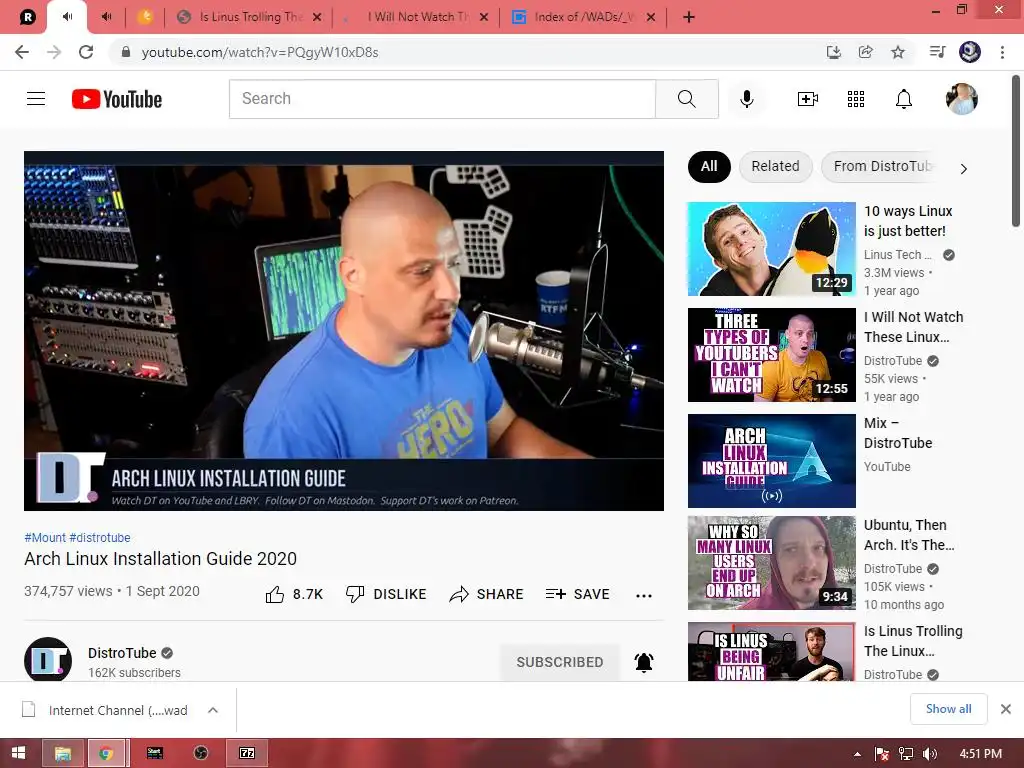
Task: Click the address bar URL
Action: click(260, 52)
